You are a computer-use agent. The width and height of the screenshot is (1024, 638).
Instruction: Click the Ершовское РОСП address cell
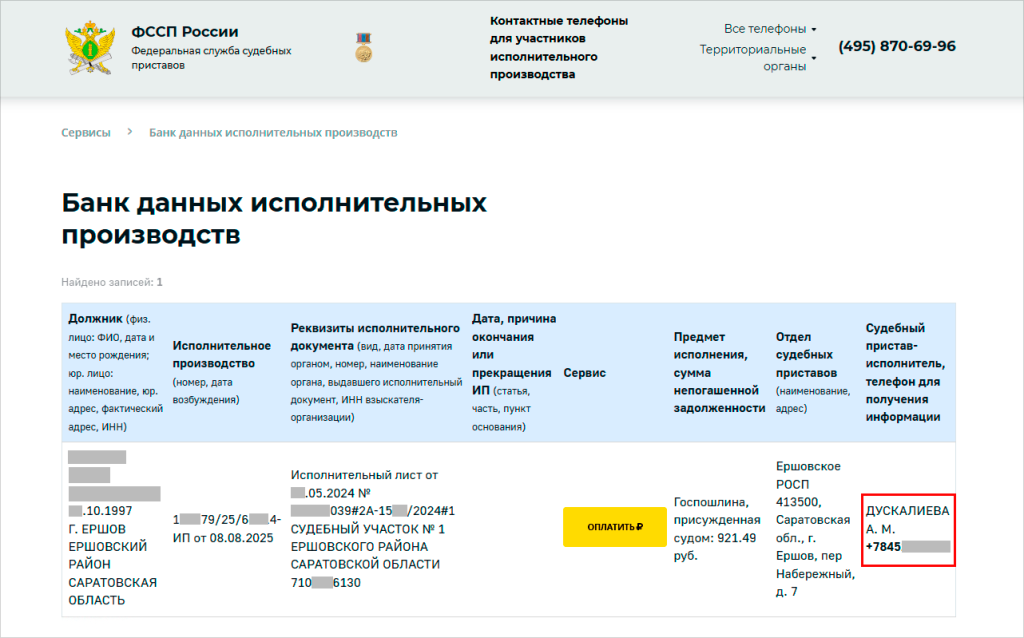[814, 528]
